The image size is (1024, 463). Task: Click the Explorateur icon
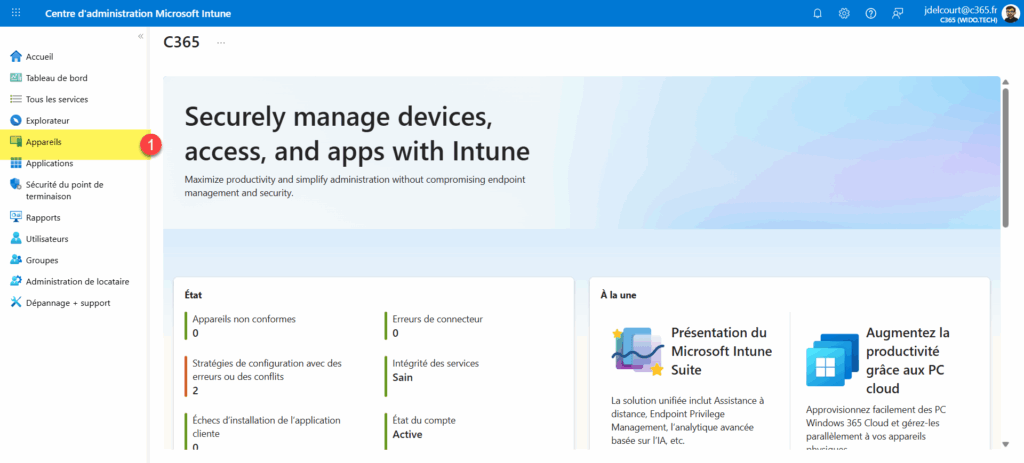pyautogui.click(x=16, y=120)
